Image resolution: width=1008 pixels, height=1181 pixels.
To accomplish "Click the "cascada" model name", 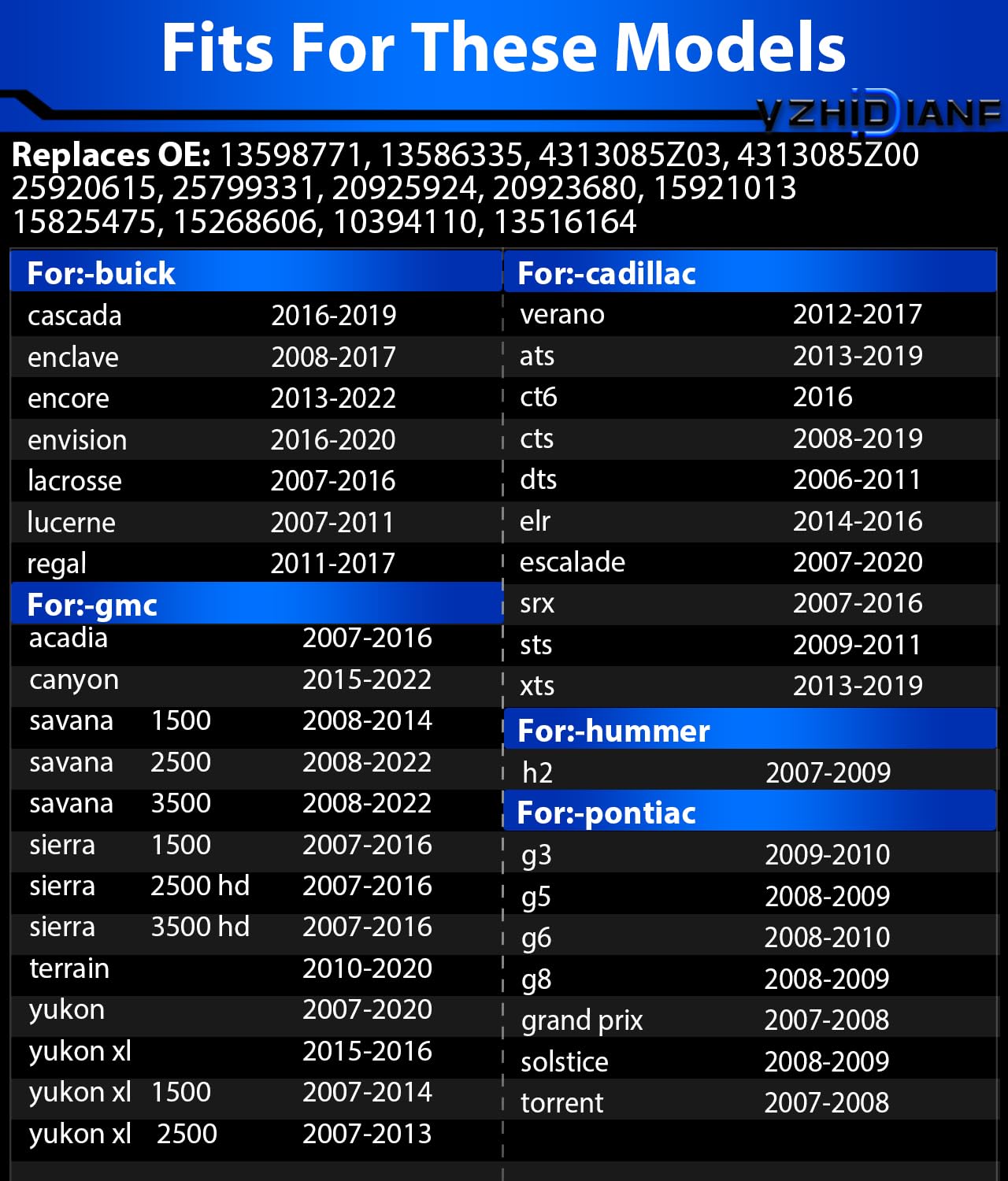I will [x=75, y=316].
